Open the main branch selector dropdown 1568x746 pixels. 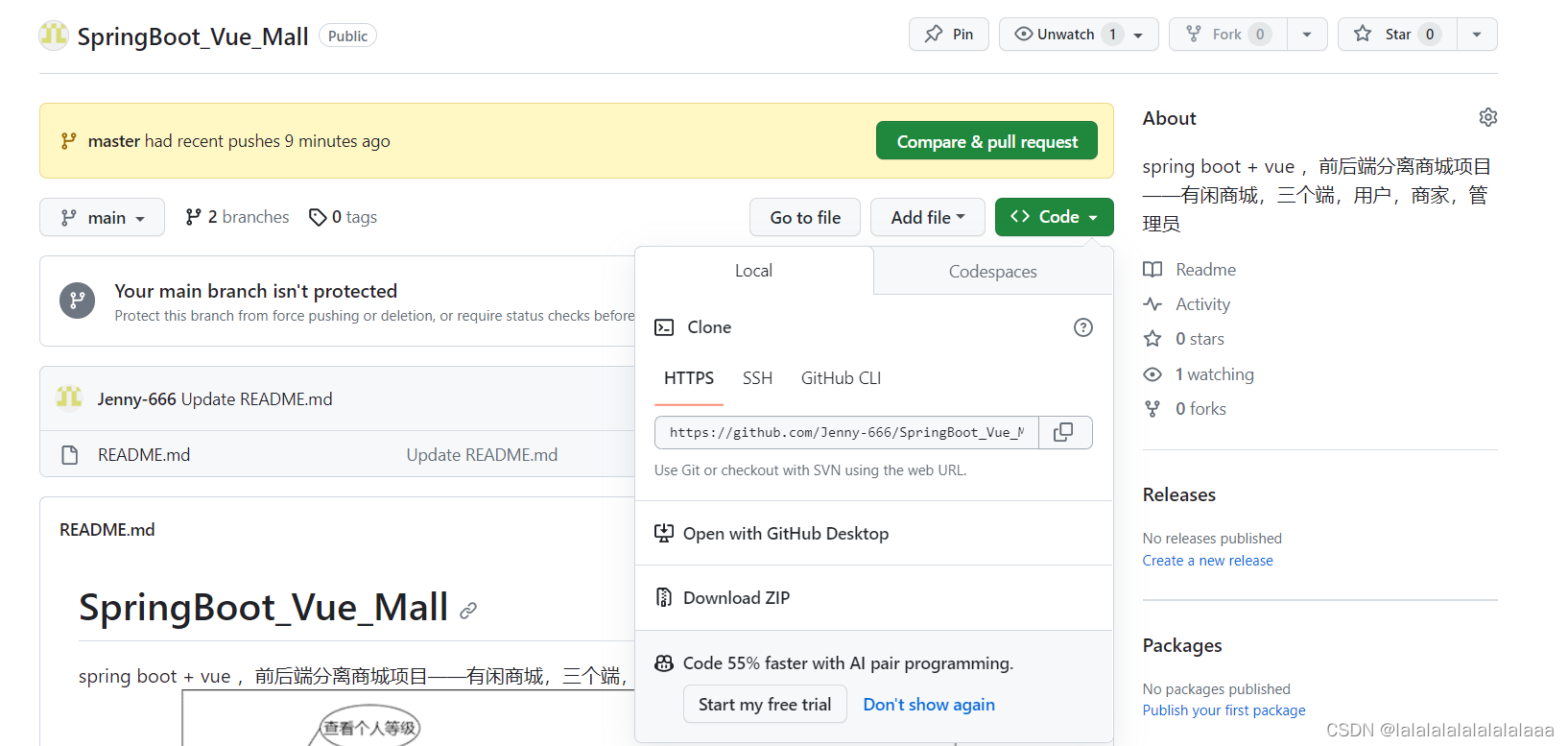pyautogui.click(x=102, y=217)
